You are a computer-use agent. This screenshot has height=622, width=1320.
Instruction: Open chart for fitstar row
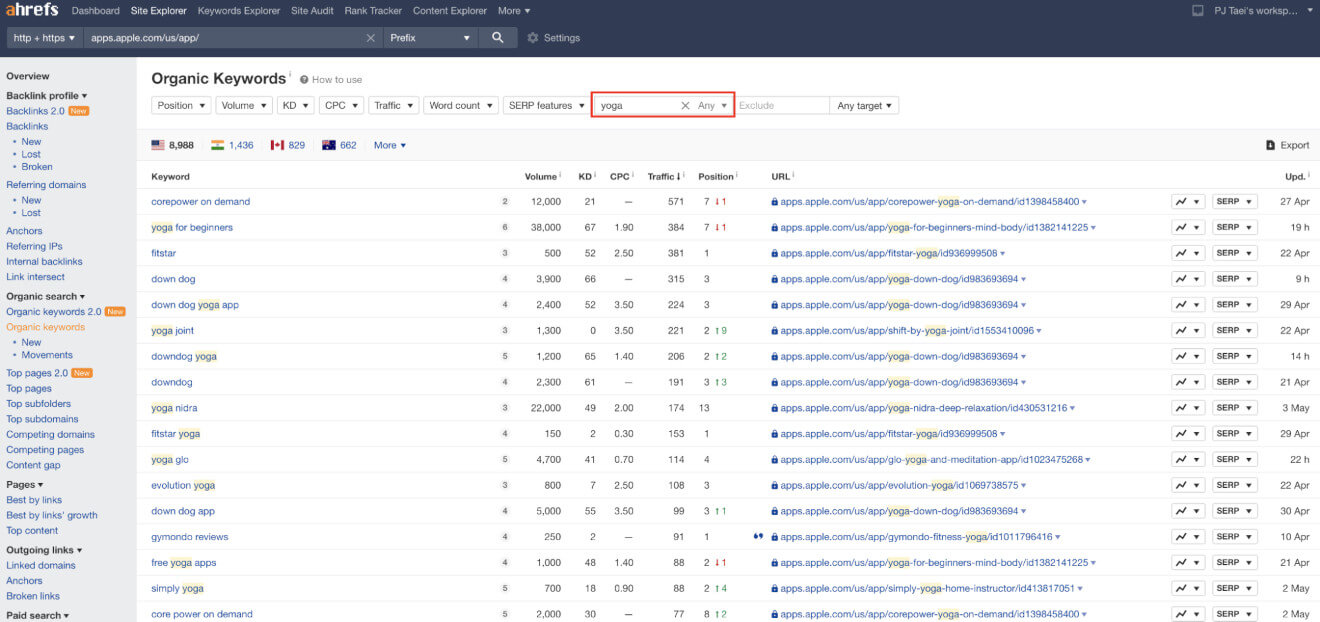pyautogui.click(x=1188, y=253)
